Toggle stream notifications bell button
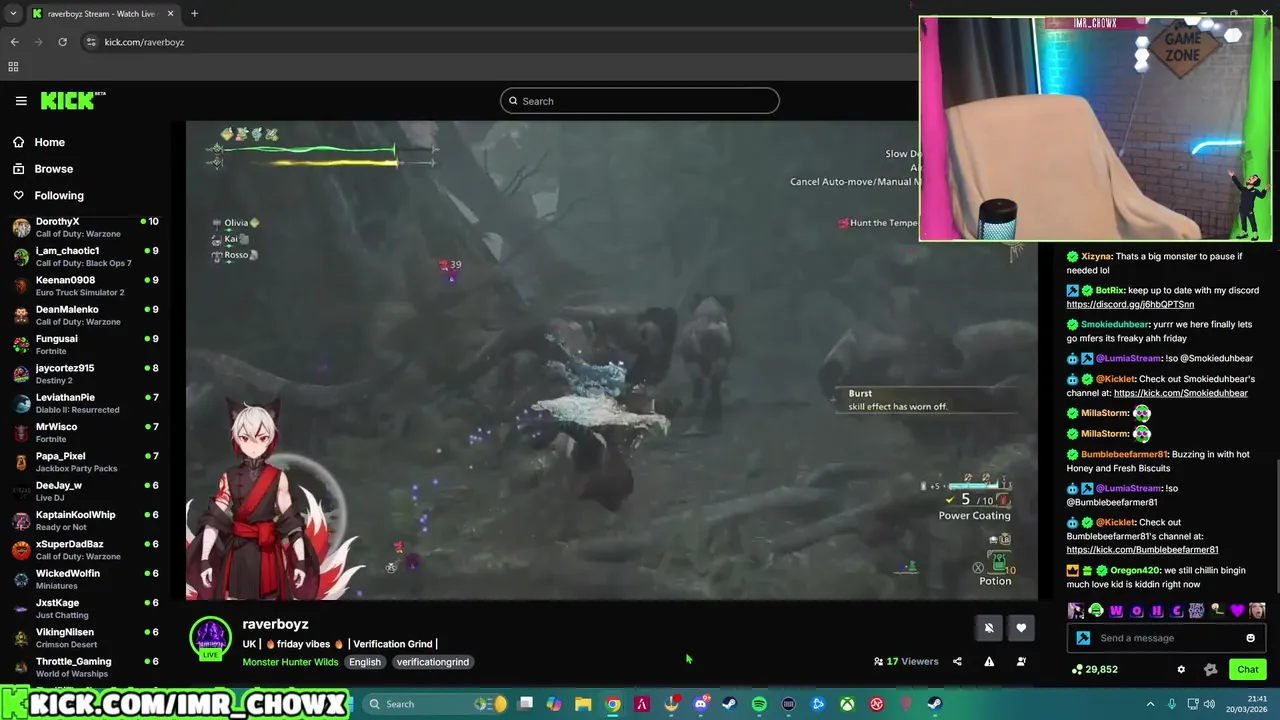1280x720 pixels. click(x=989, y=628)
